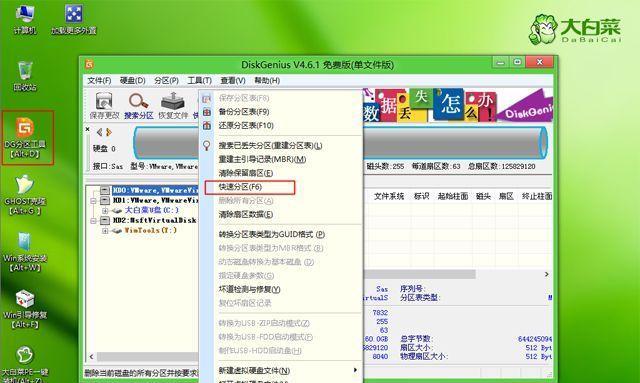Launch GHOST克隆 desktop shortcut
Viewport: 640px width, 383px height.
click(x=25, y=194)
